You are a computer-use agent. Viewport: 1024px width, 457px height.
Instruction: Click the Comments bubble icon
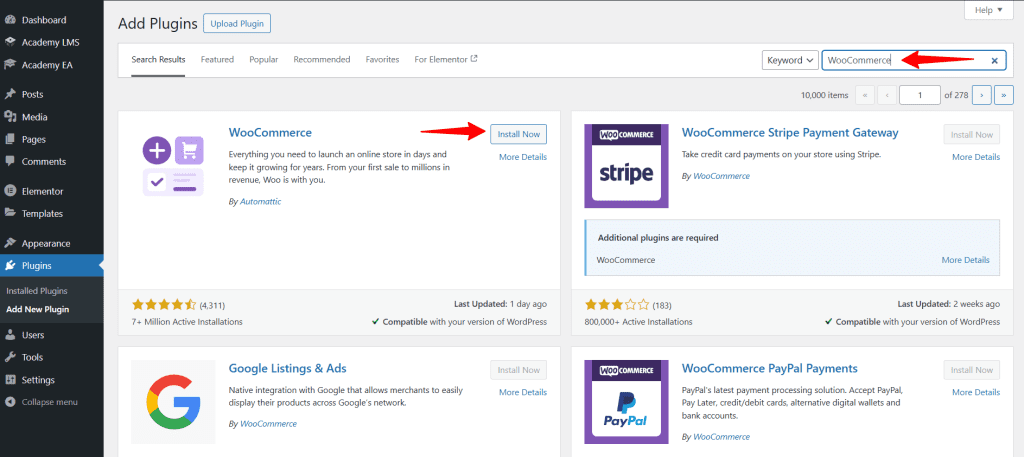[x=10, y=161]
